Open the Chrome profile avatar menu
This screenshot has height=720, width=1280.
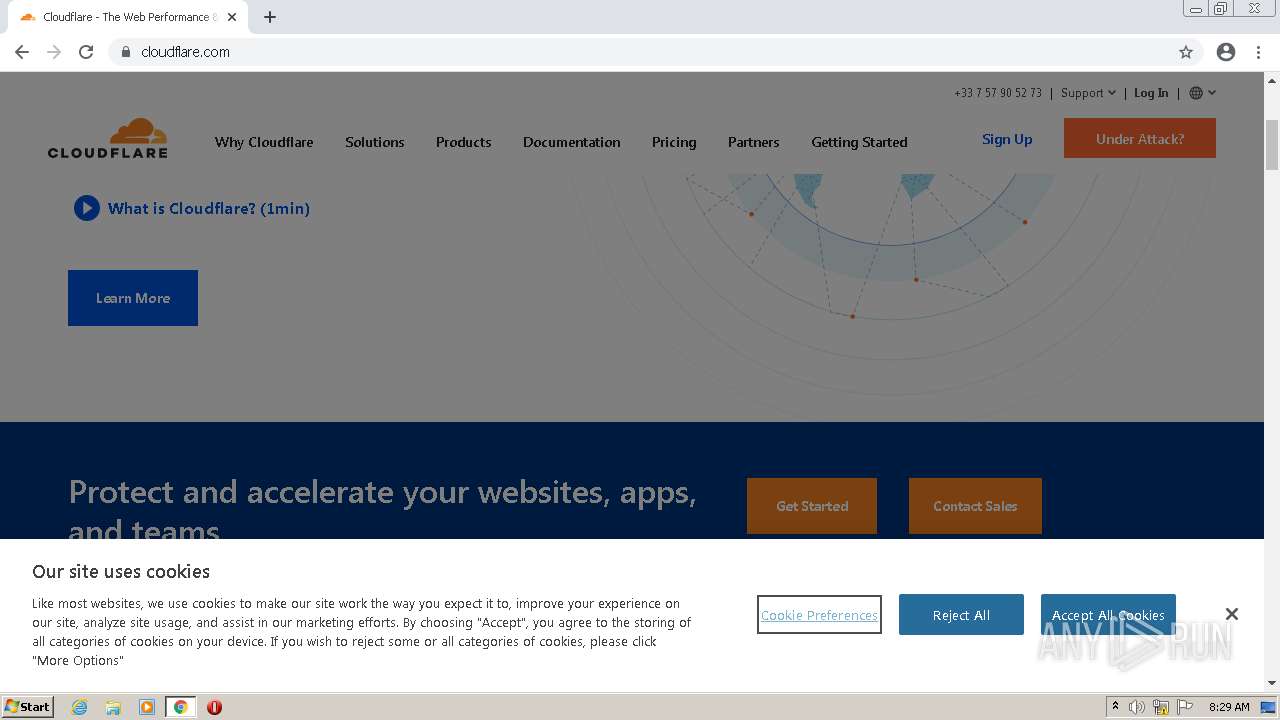pyautogui.click(x=1226, y=52)
